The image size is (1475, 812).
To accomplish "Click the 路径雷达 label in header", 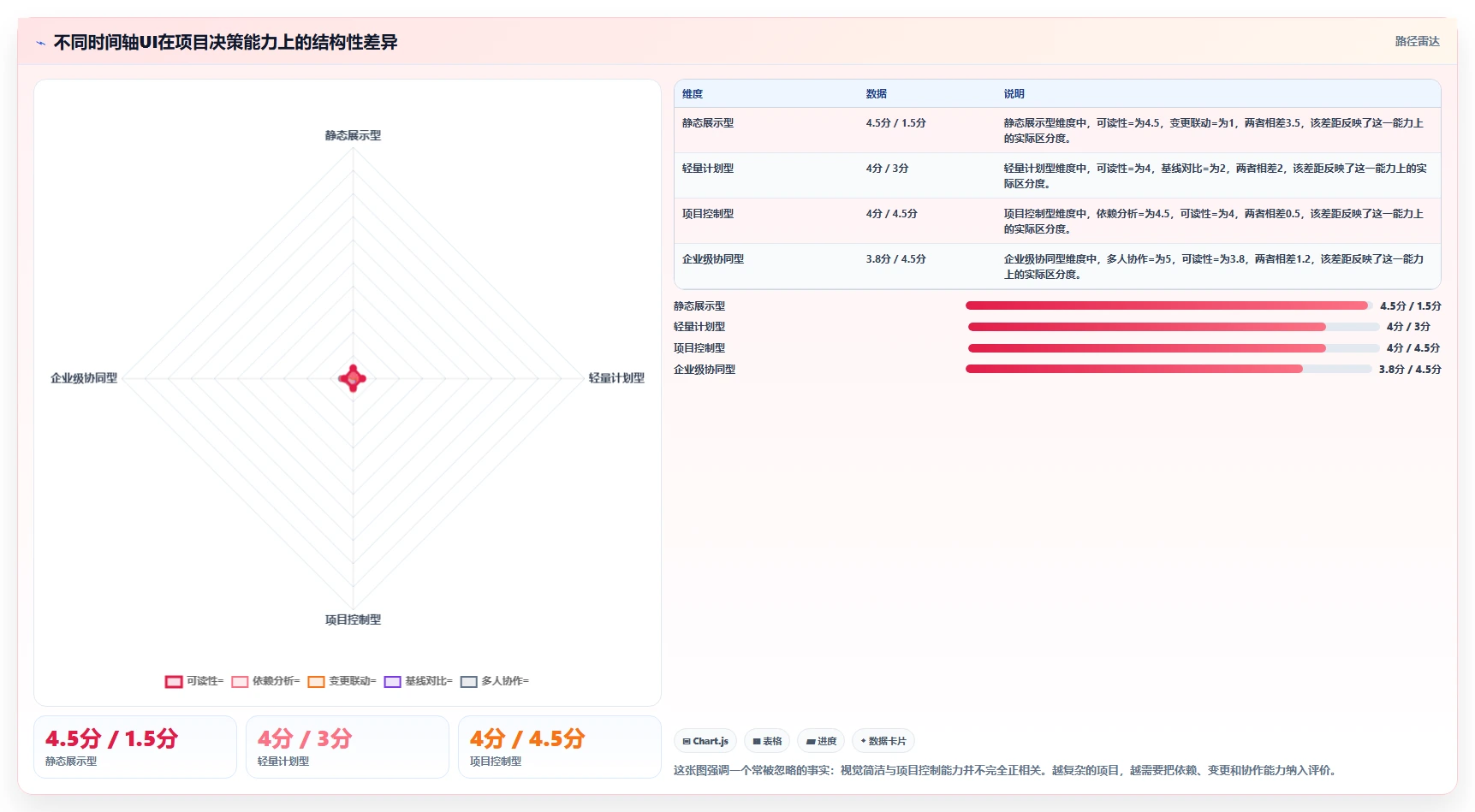I will click(x=1417, y=41).
